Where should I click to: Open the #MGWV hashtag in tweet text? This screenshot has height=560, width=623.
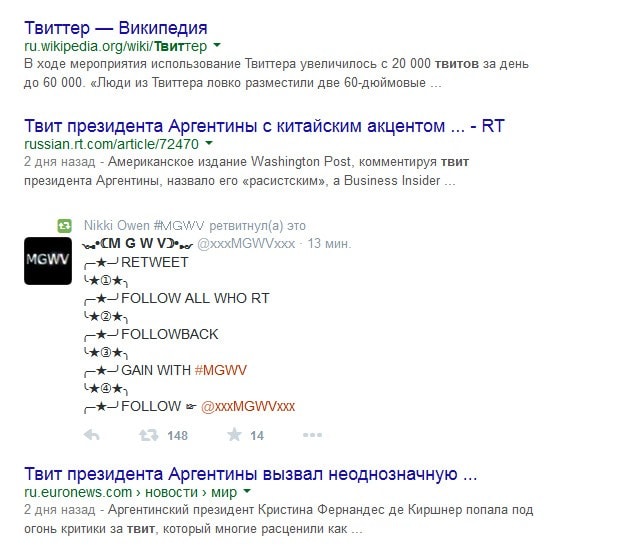(221, 370)
